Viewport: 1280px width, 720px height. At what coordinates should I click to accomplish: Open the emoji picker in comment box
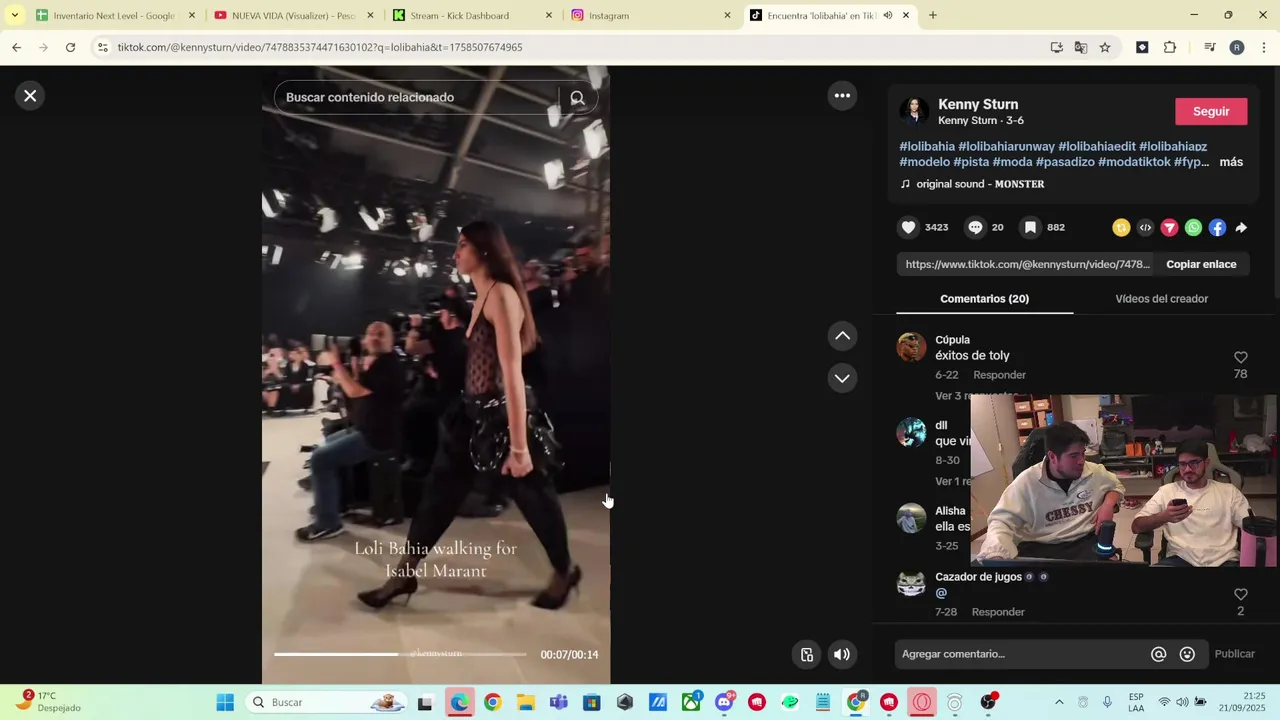[1187, 654]
